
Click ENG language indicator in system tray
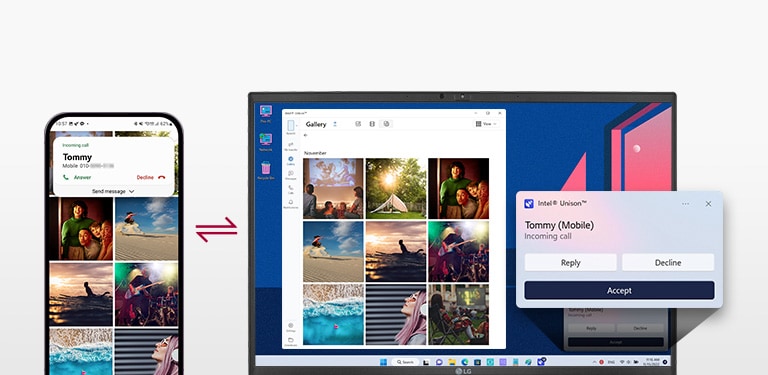pyautogui.click(x=612, y=362)
